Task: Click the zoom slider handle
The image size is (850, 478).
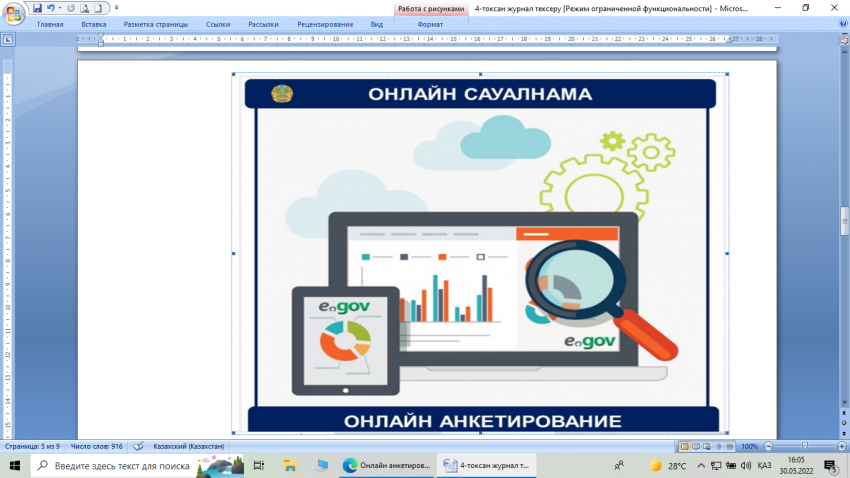Action: 806,446
